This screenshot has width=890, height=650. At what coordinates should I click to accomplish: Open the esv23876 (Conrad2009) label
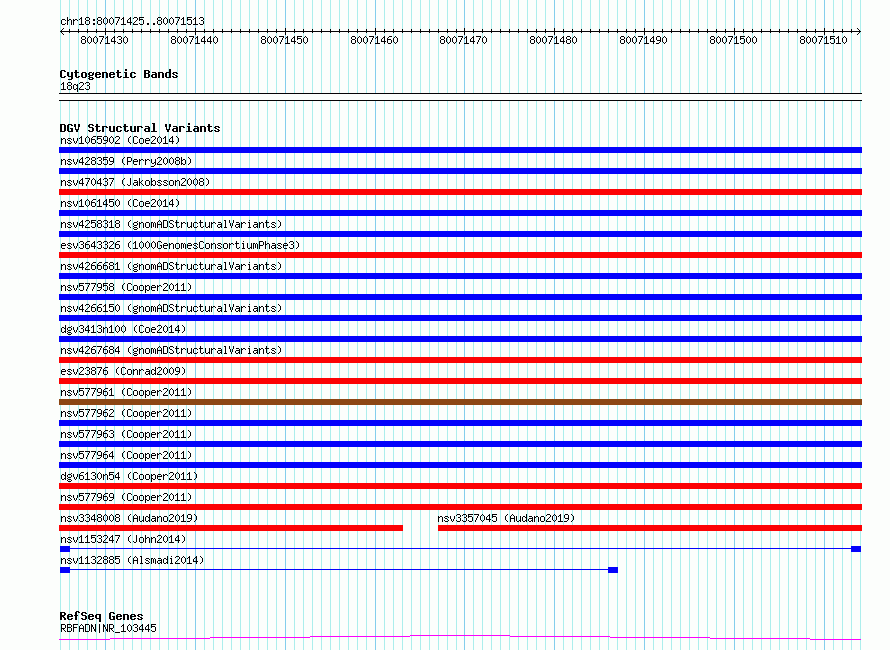[x=123, y=371]
